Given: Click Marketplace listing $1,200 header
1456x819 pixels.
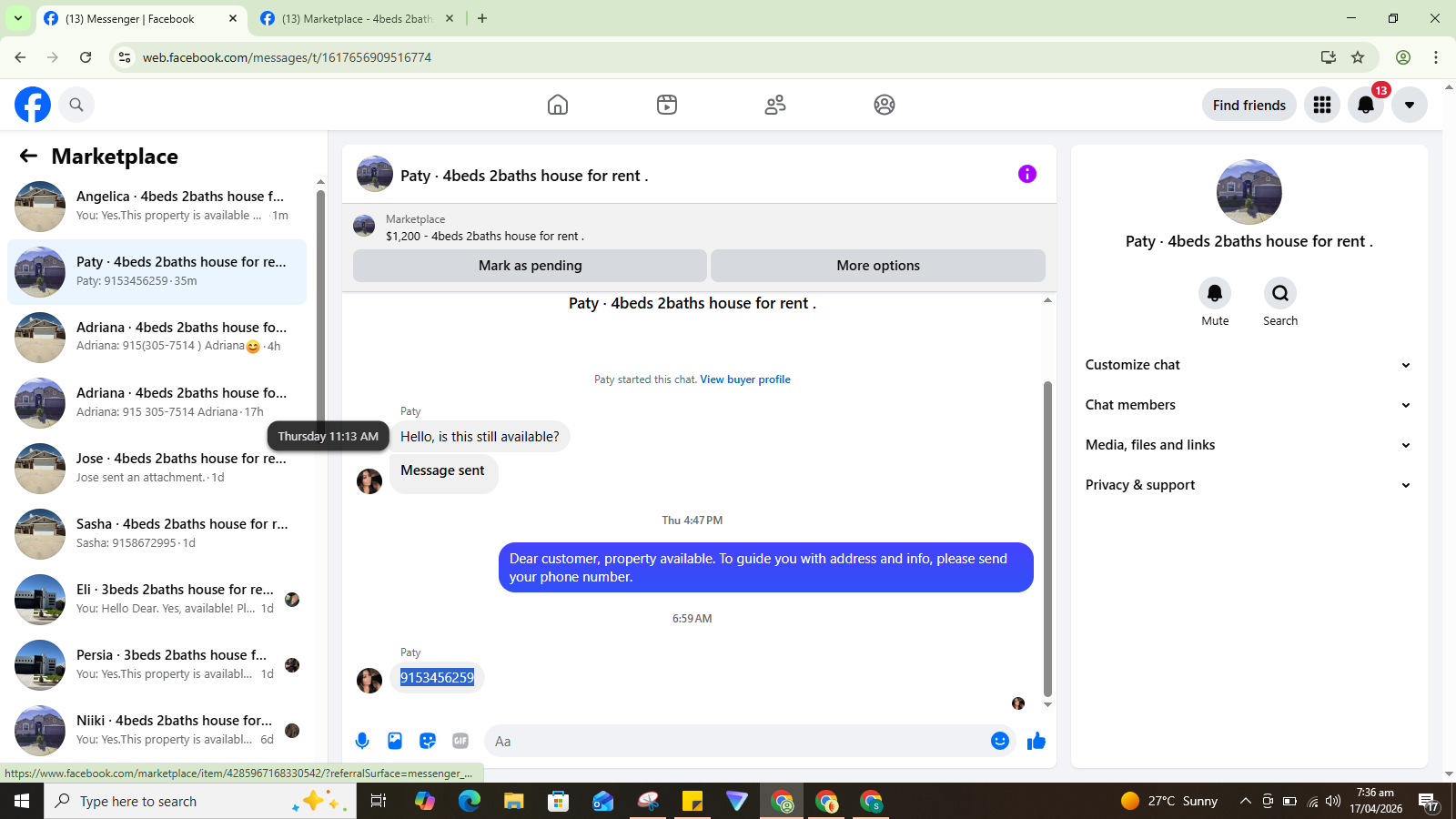Looking at the screenshot, I should pyautogui.click(x=699, y=227).
